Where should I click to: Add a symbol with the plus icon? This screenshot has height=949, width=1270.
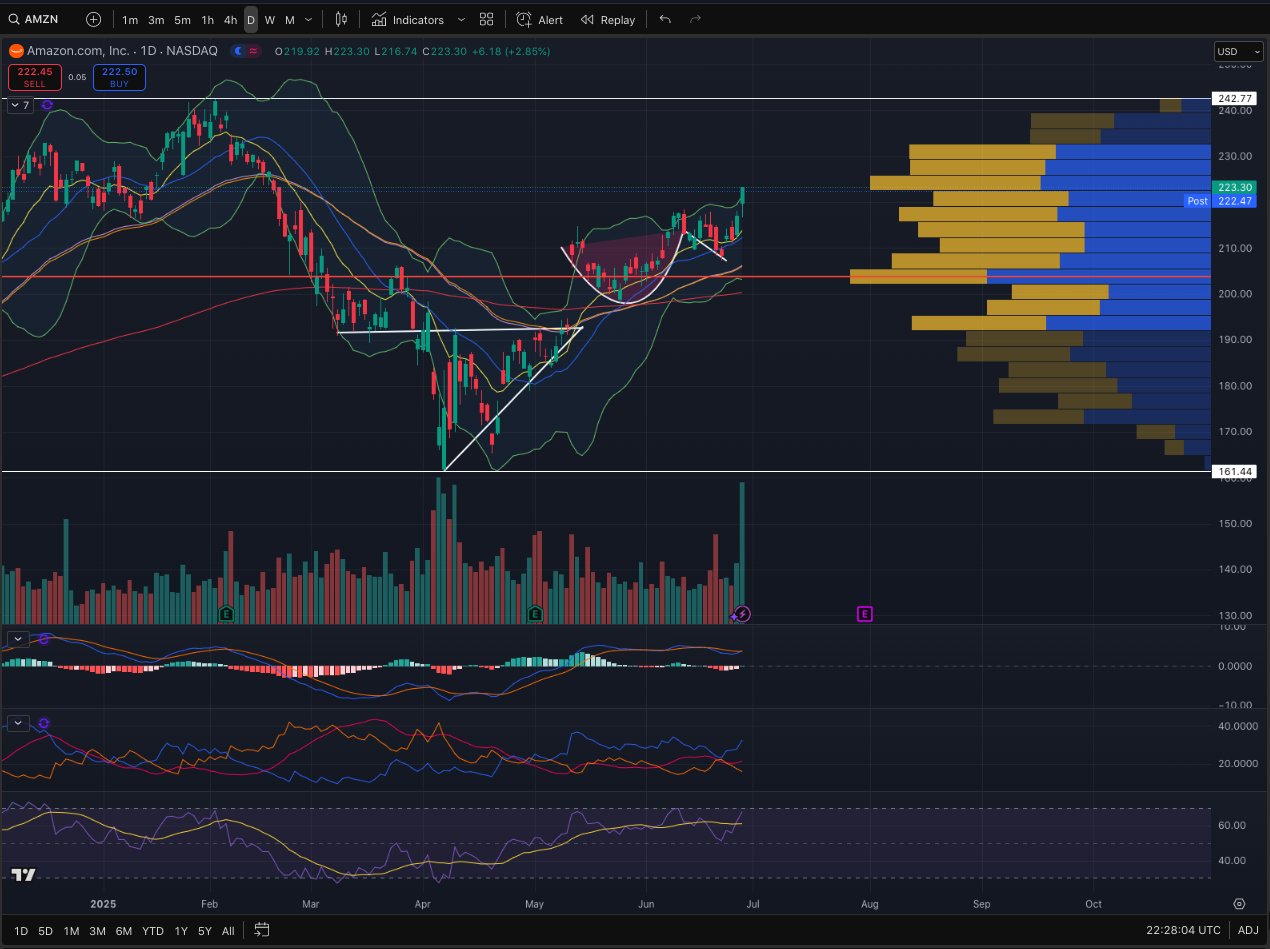click(93, 19)
